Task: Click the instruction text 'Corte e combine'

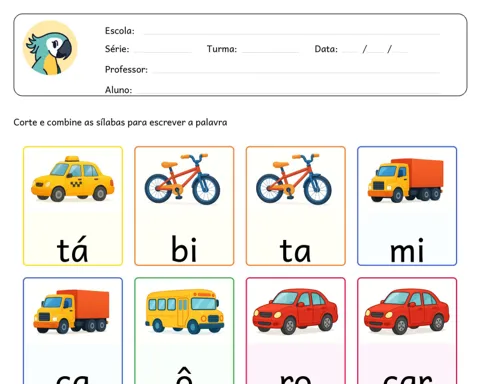Action: [x=48, y=122]
